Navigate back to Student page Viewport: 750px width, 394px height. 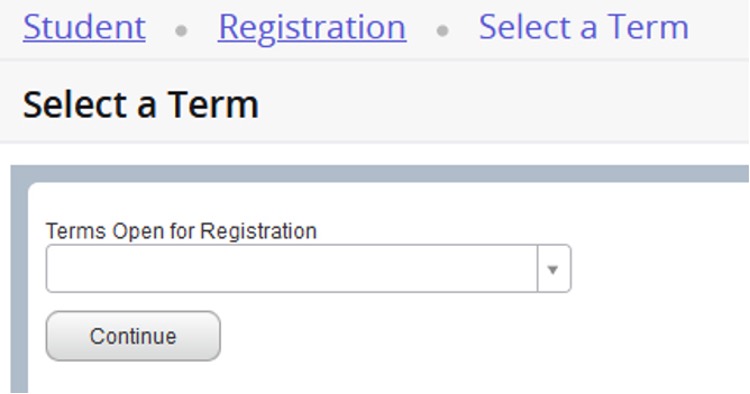pos(84,27)
